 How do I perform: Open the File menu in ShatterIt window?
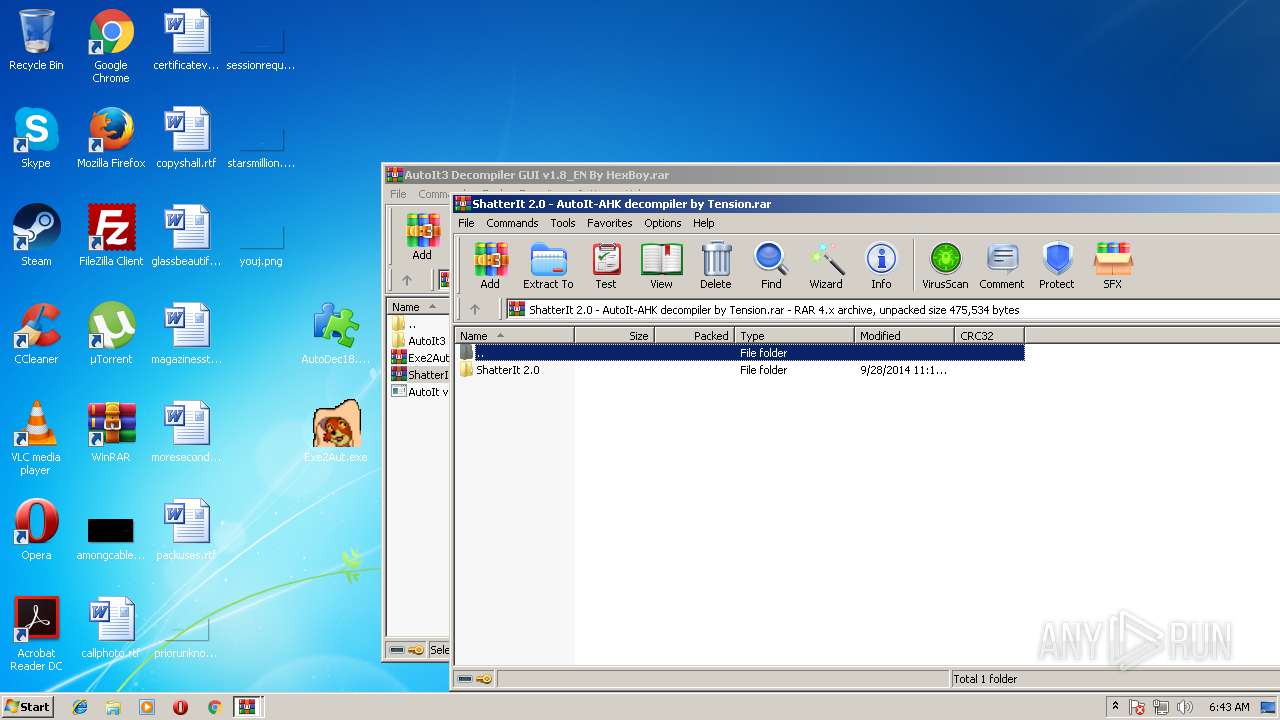tap(466, 223)
